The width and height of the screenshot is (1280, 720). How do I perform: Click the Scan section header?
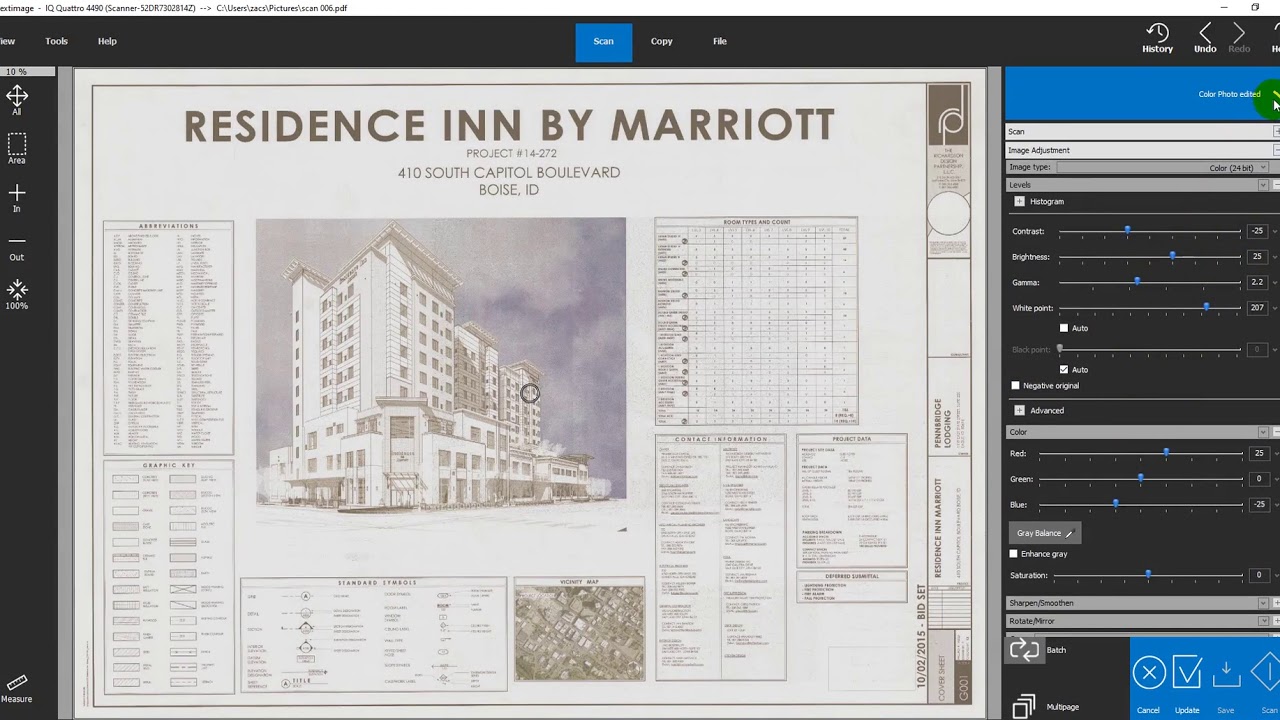click(1142, 131)
